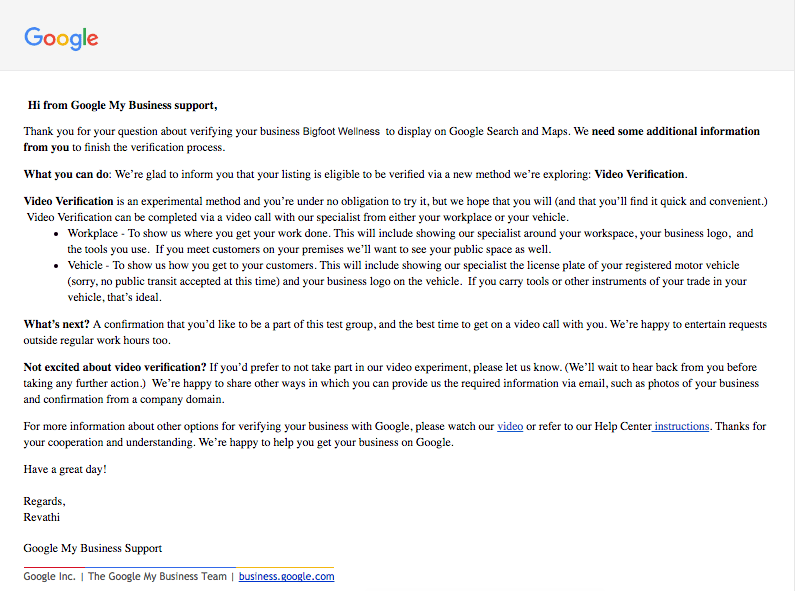This screenshot has height=591, width=797.
Task: Select the business name 'Bigfoot Wellness'
Action: (x=341, y=131)
